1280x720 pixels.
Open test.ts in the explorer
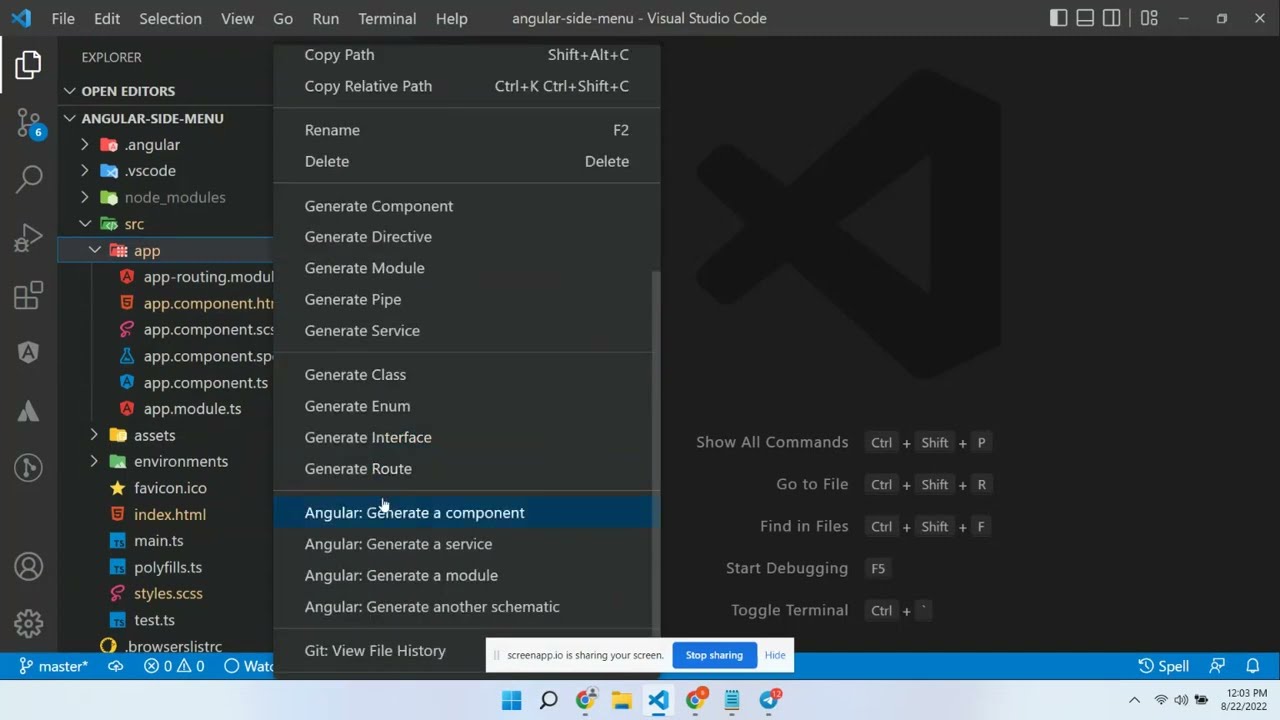point(154,620)
